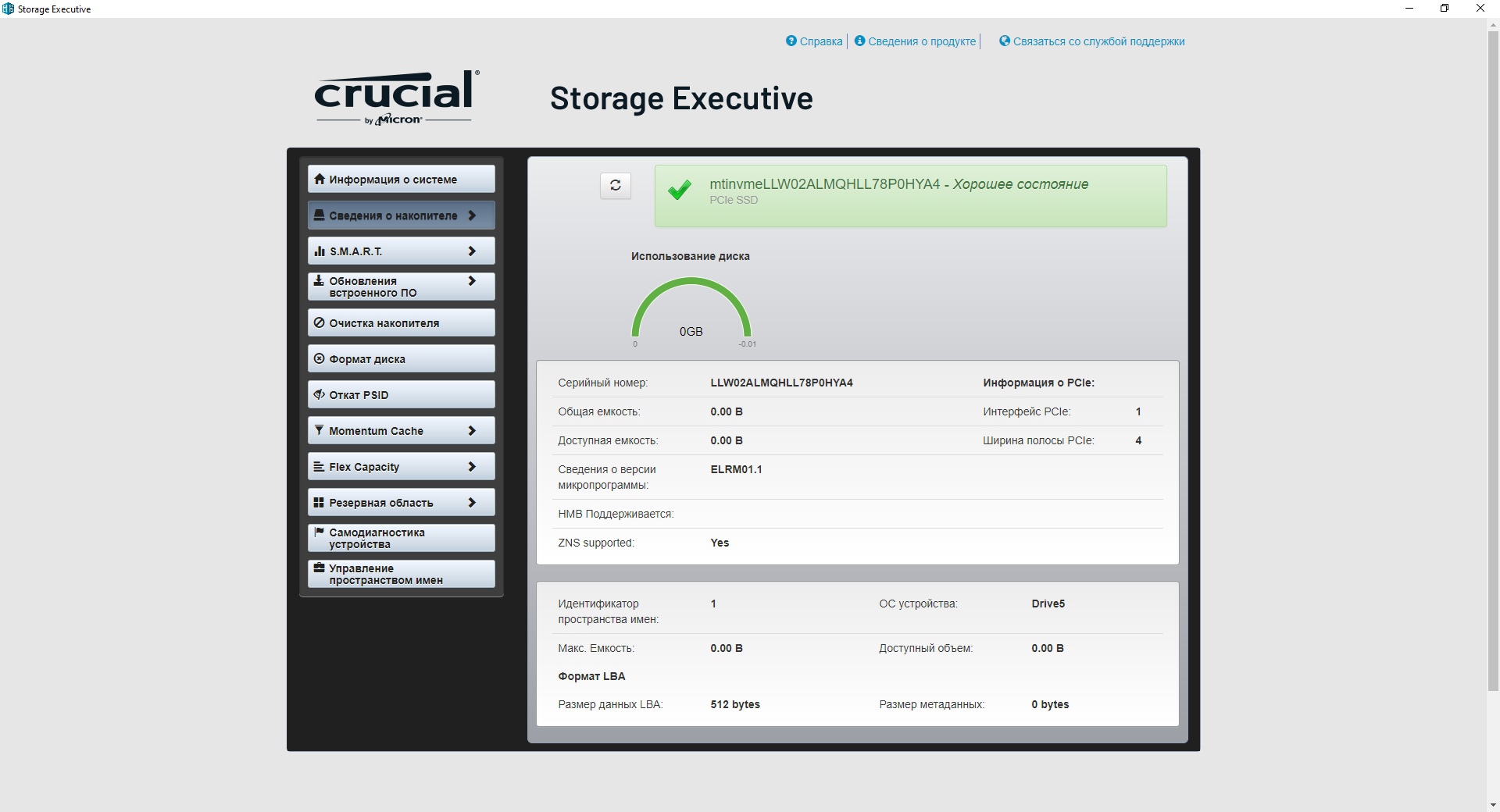This screenshot has width=1500, height=812.
Task: Click firmware version ELRM01.1 value
Action: 736,469
